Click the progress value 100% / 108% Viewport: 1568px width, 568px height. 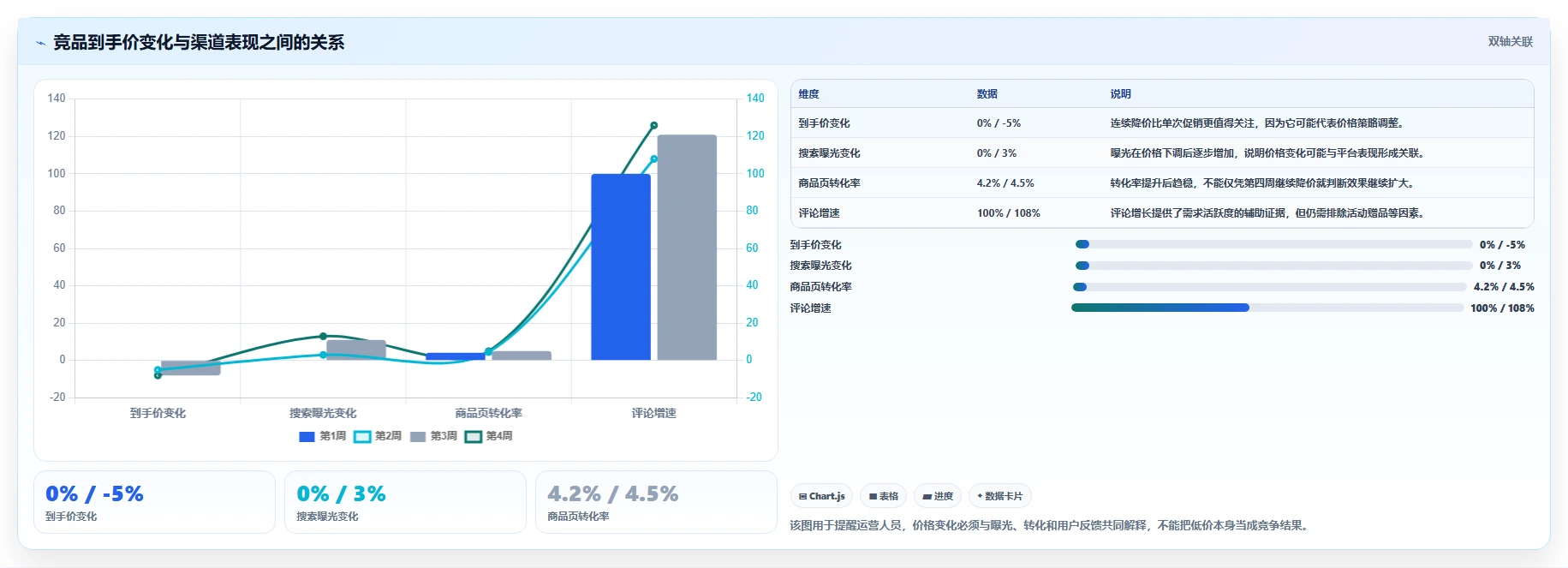coord(1502,308)
